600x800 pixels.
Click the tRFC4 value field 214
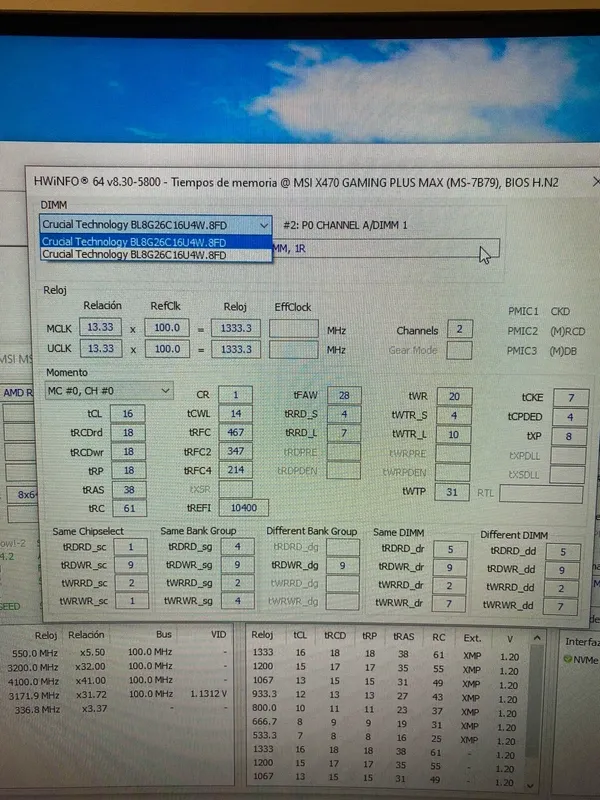click(235, 470)
